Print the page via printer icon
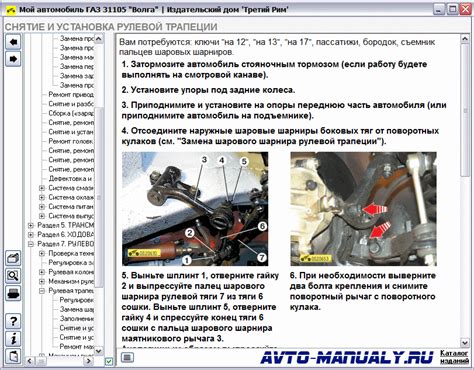 [13, 294]
